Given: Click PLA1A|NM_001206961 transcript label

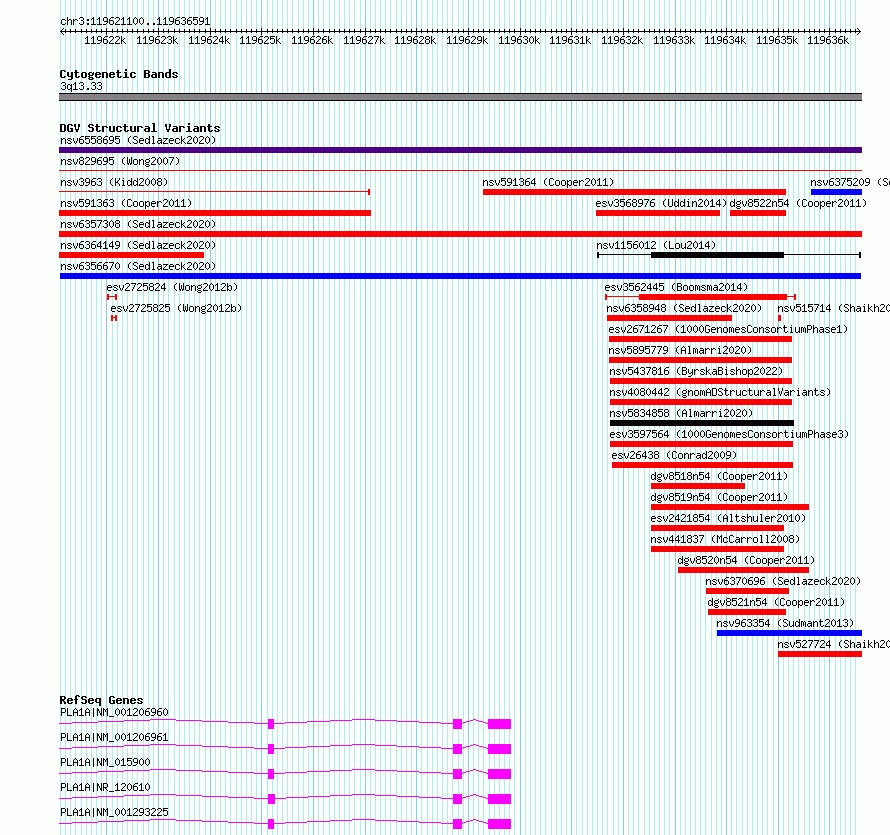Looking at the screenshot, I should [114, 737].
